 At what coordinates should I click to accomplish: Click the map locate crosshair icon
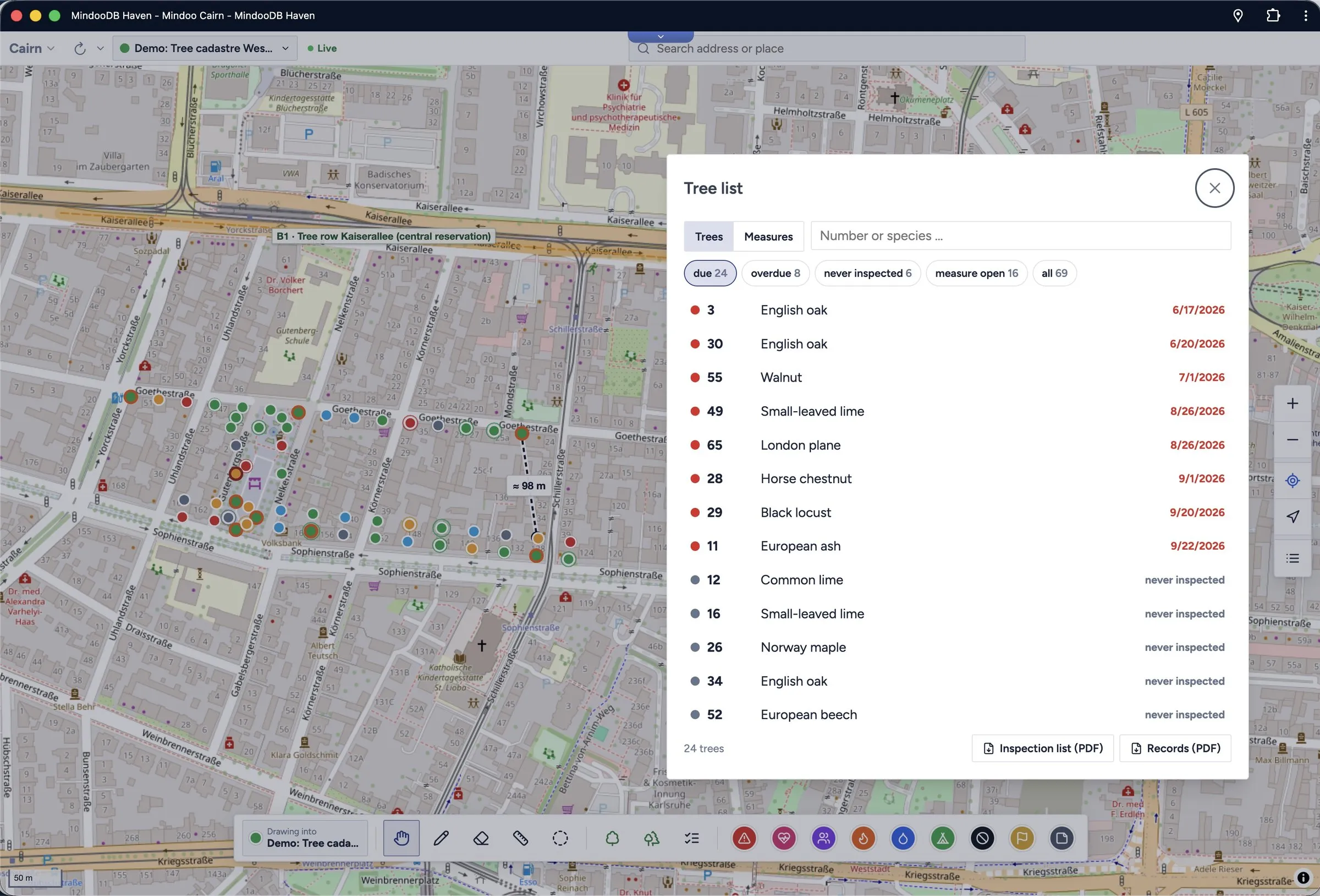click(1292, 480)
